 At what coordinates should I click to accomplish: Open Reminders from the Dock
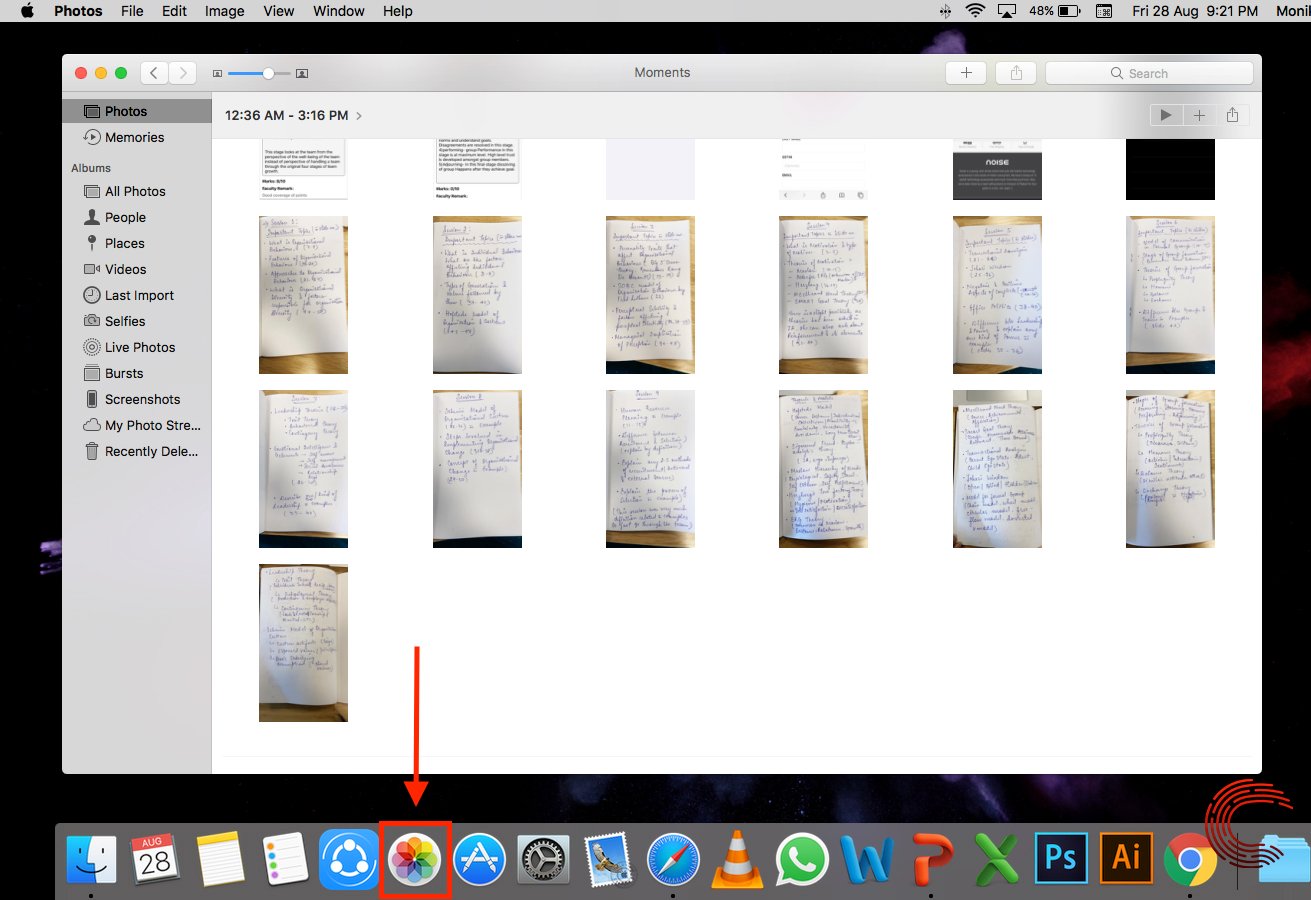coord(286,860)
